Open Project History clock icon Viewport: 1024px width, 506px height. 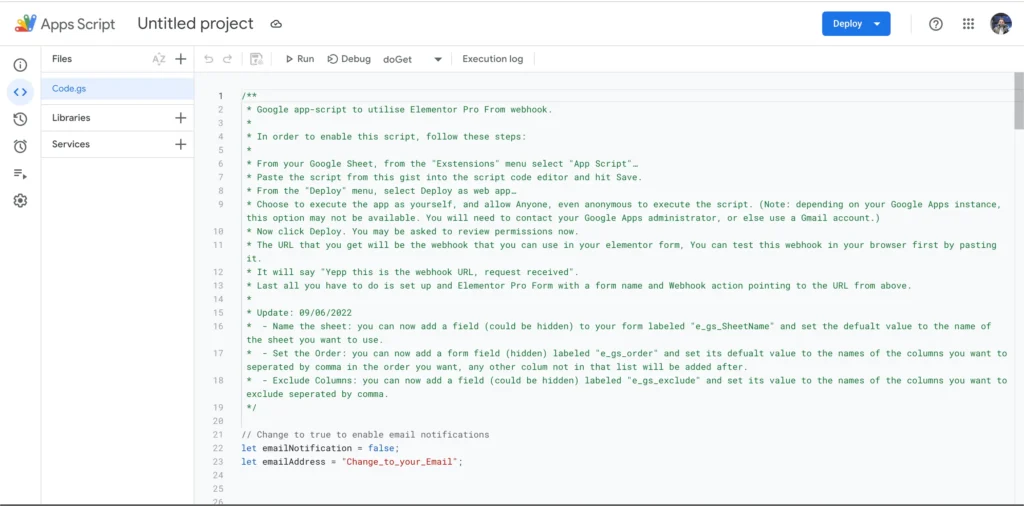[x=20, y=119]
